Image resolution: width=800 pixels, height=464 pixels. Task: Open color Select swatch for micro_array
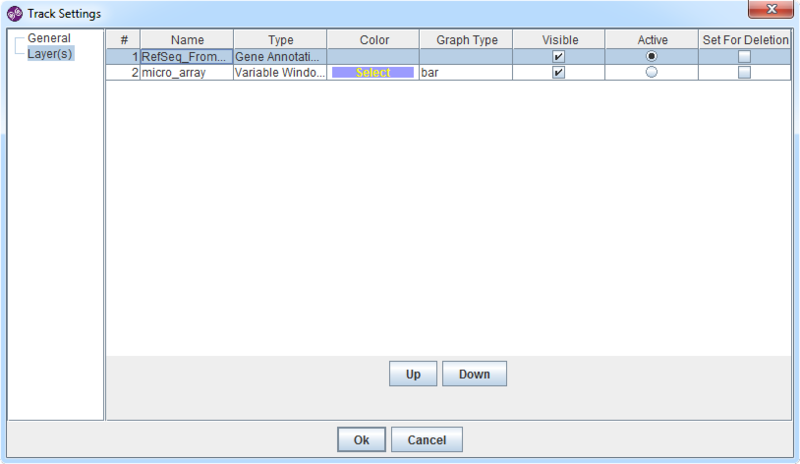pos(373,72)
